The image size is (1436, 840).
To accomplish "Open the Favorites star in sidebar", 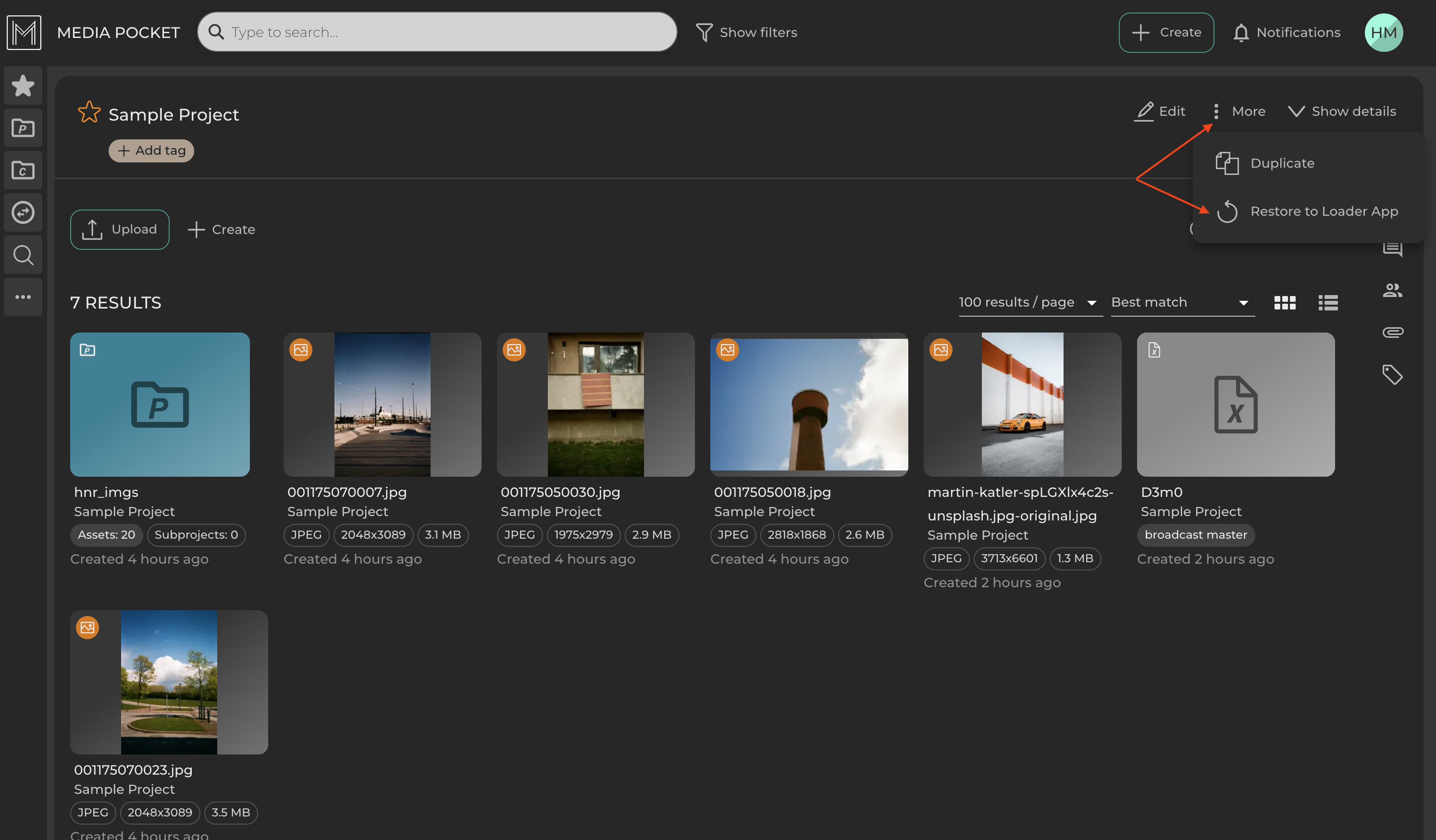I will point(23,86).
